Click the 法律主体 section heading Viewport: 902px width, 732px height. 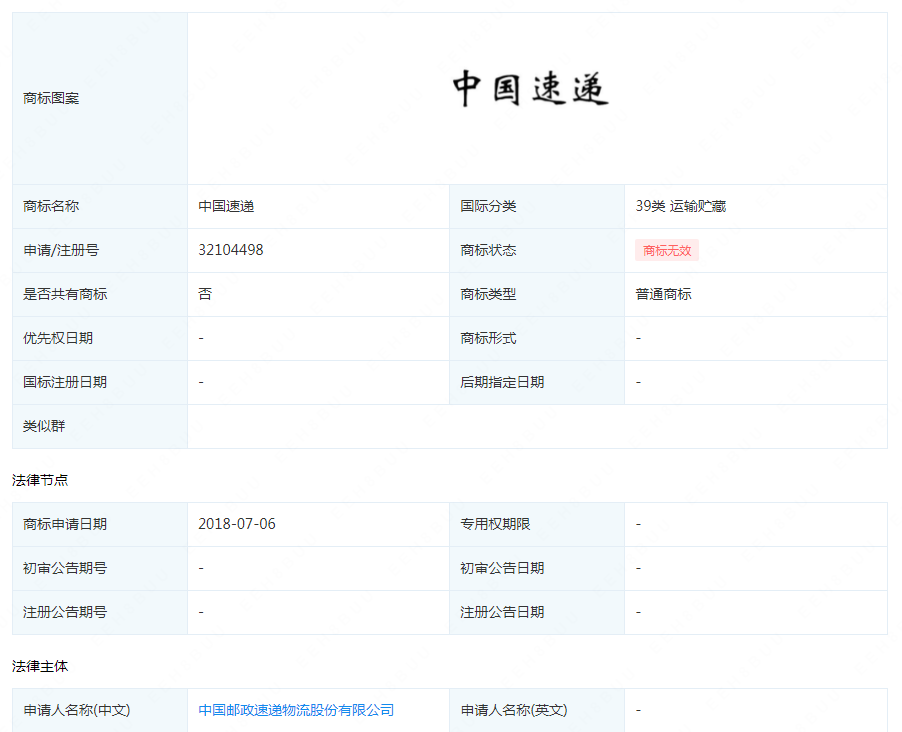[40, 666]
